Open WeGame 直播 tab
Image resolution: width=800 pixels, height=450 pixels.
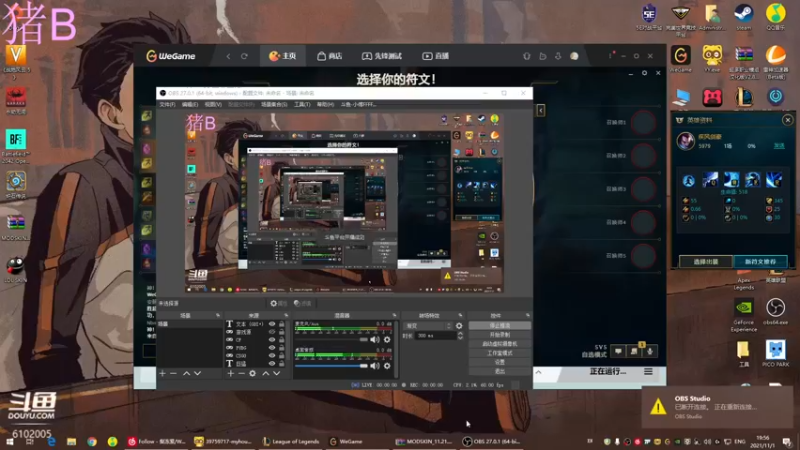(435, 56)
